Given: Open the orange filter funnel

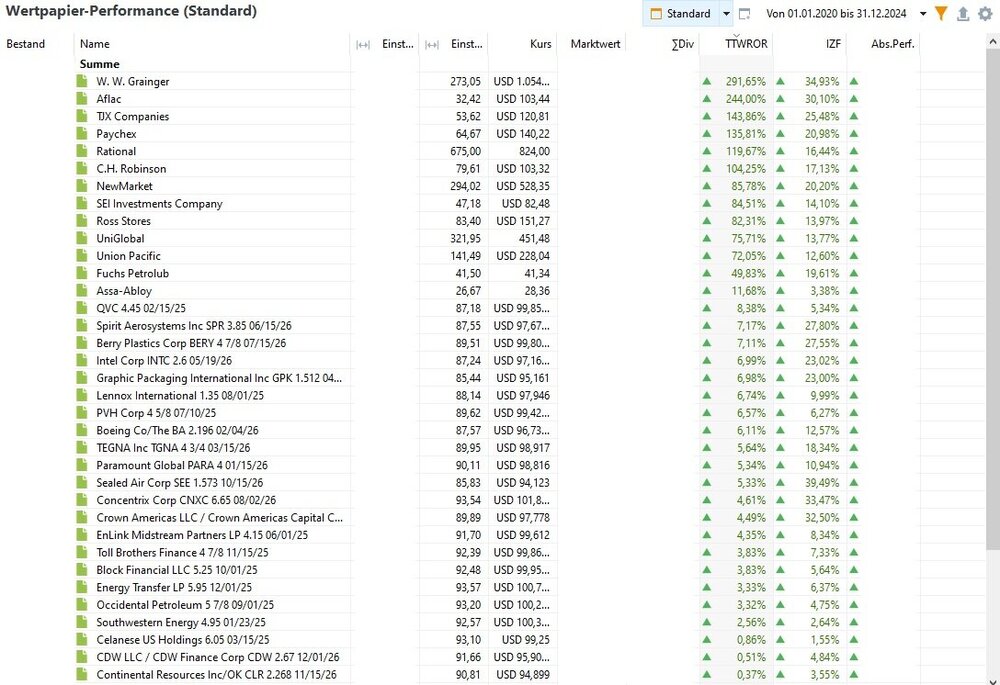Looking at the screenshot, I should point(941,13).
